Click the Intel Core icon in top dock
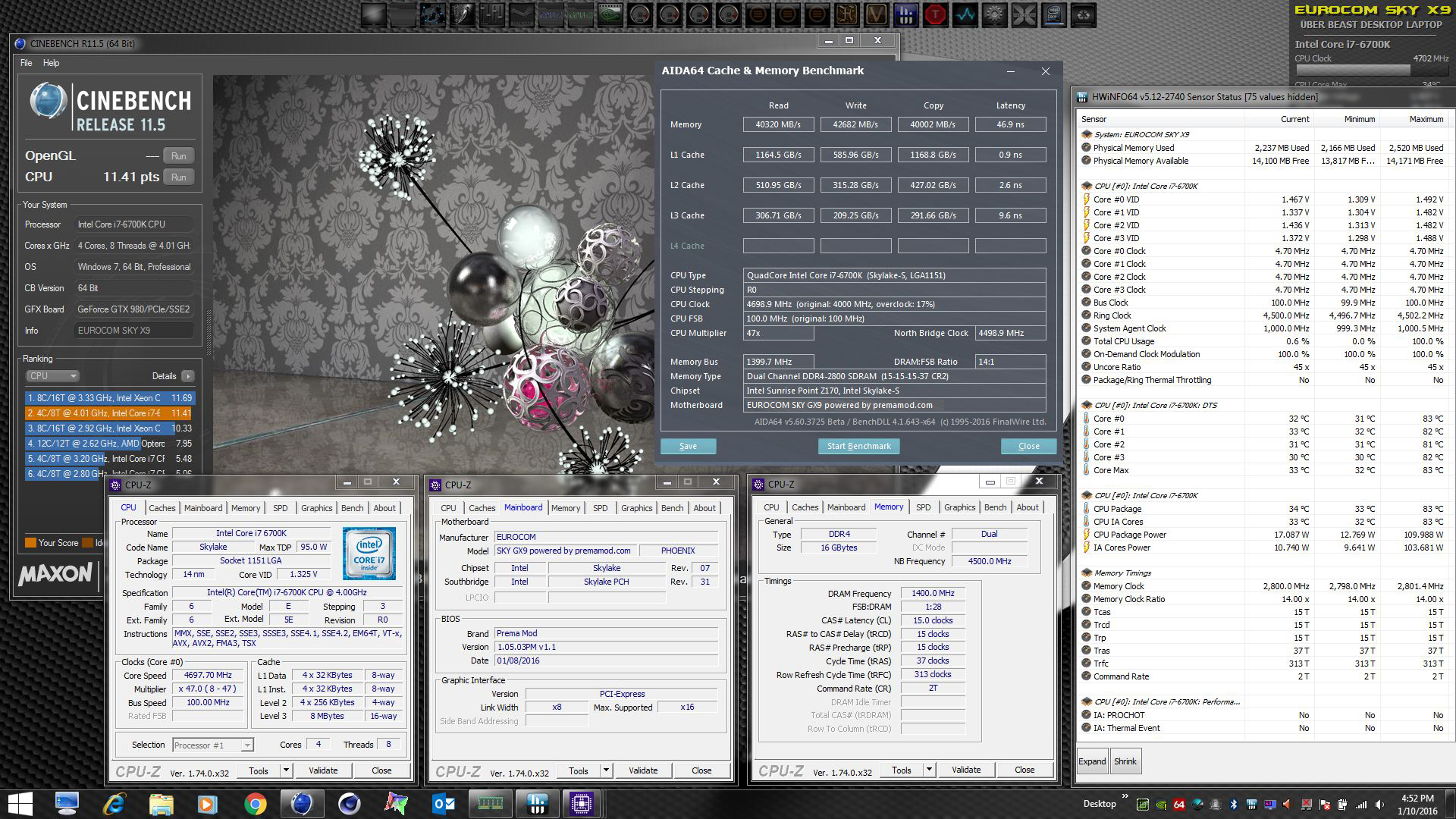 click(x=1054, y=14)
